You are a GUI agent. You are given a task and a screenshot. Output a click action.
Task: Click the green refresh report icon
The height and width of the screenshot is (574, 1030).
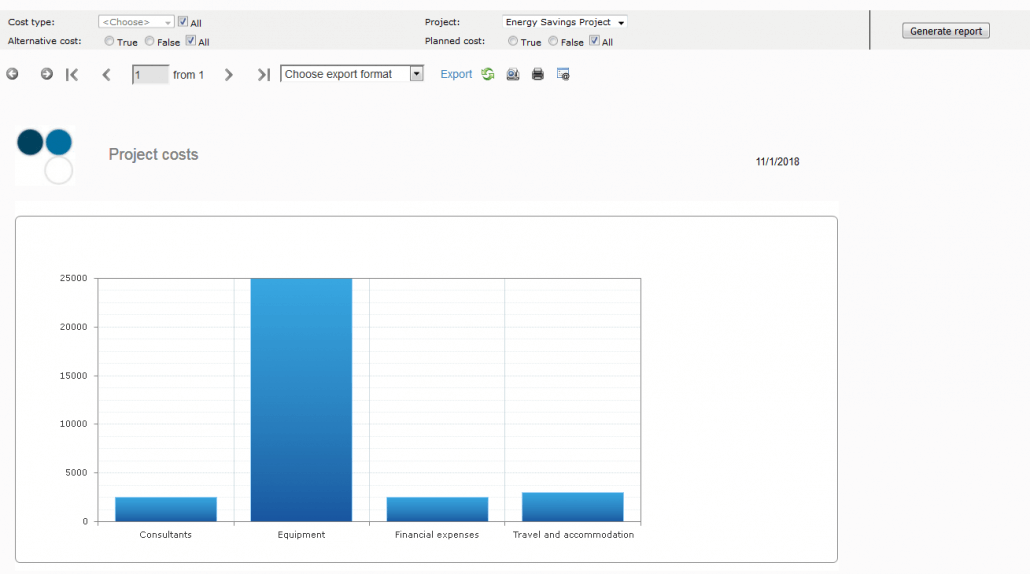(x=488, y=74)
